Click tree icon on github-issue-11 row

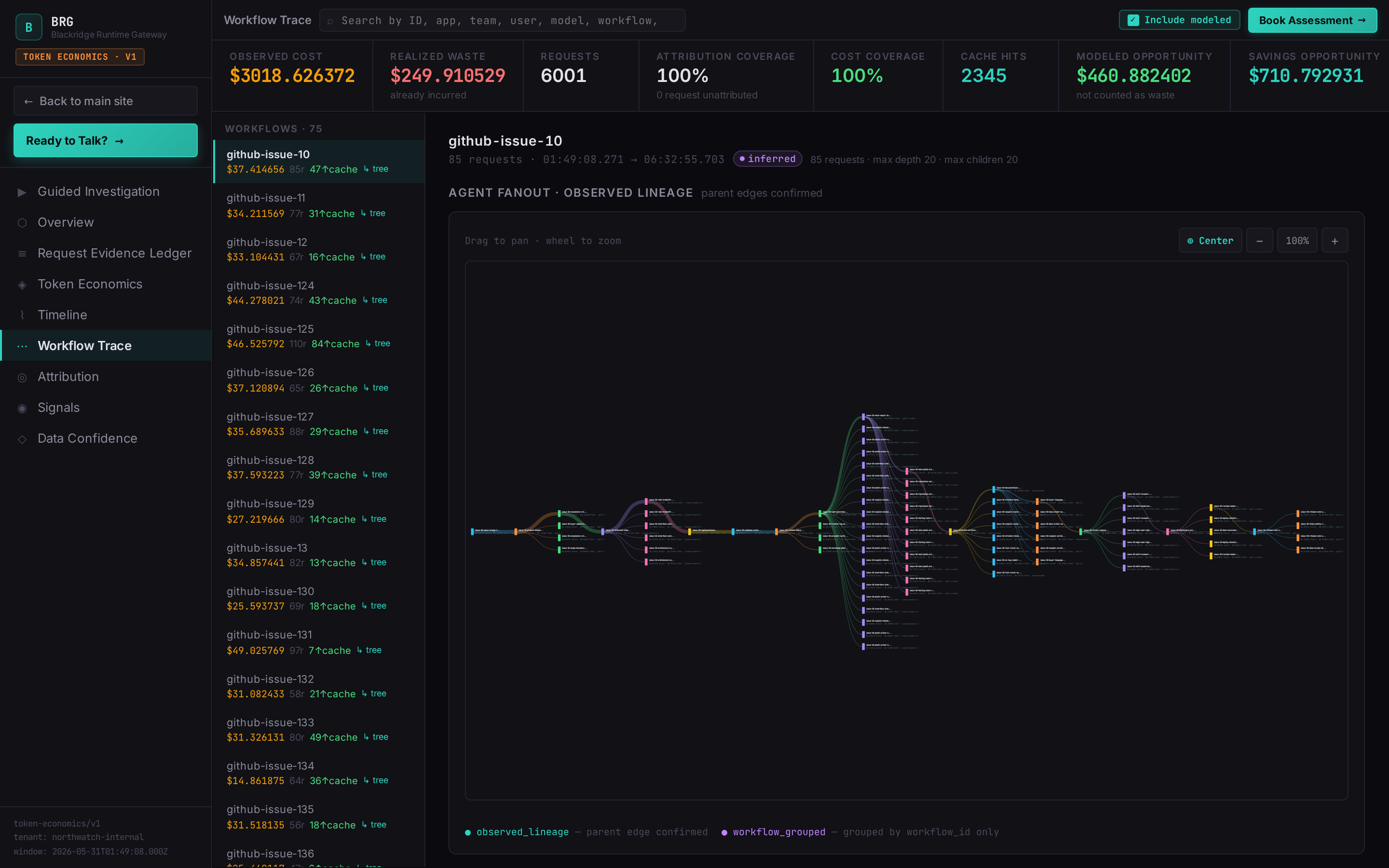[363, 213]
